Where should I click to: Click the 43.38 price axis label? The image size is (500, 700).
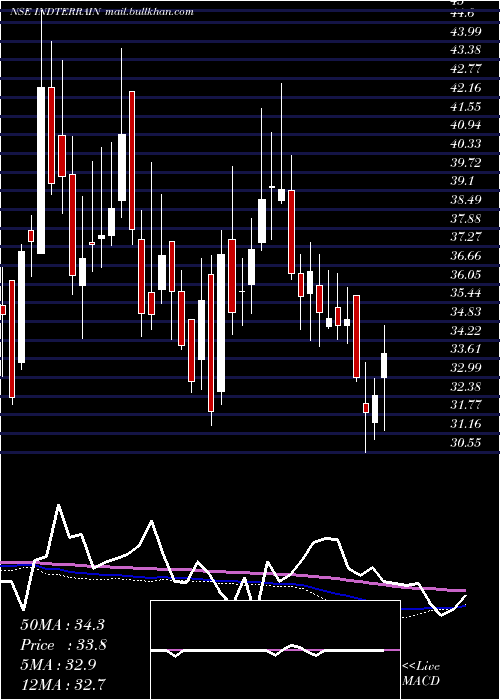[x=466, y=50]
